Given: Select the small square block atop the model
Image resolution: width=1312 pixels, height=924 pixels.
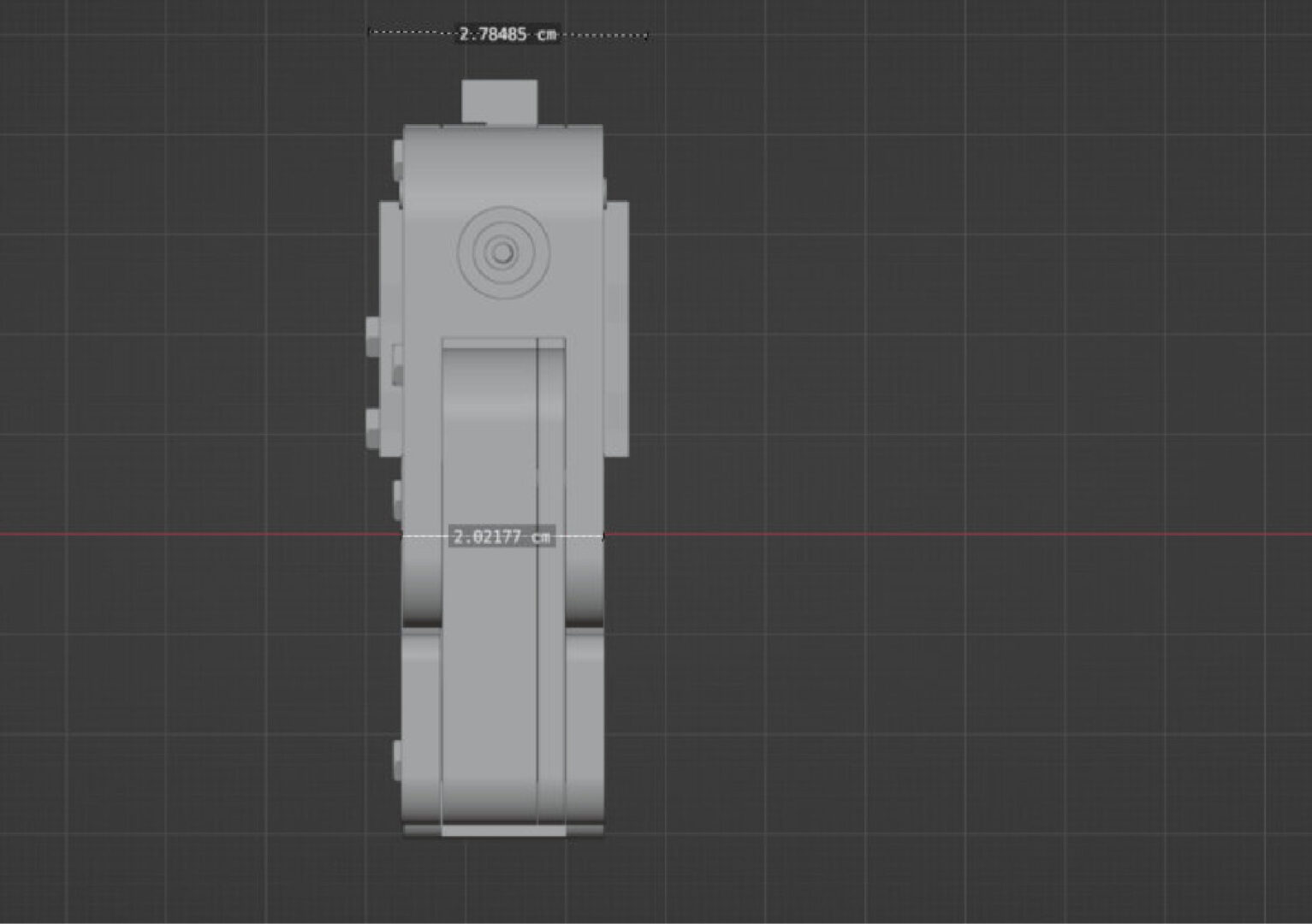Looking at the screenshot, I should click(499, 101).
